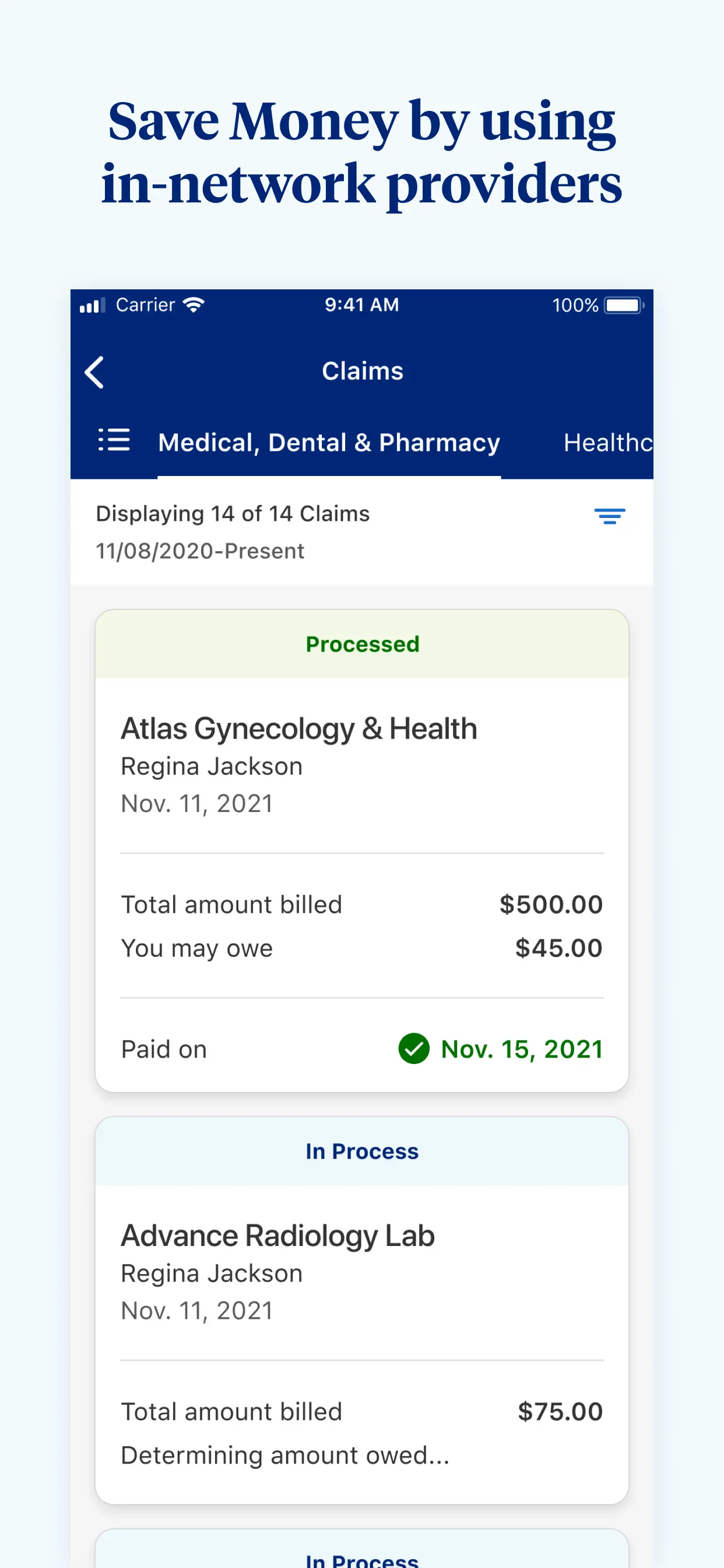Tap the $500.00 total amount billed
Image resolution: width=724 pixels, height=1568 pixels.
(x=551, y=905)
